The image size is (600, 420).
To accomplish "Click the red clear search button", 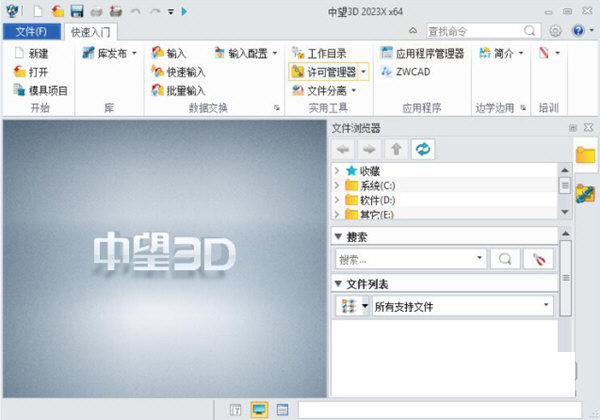I will pos(539,259).
